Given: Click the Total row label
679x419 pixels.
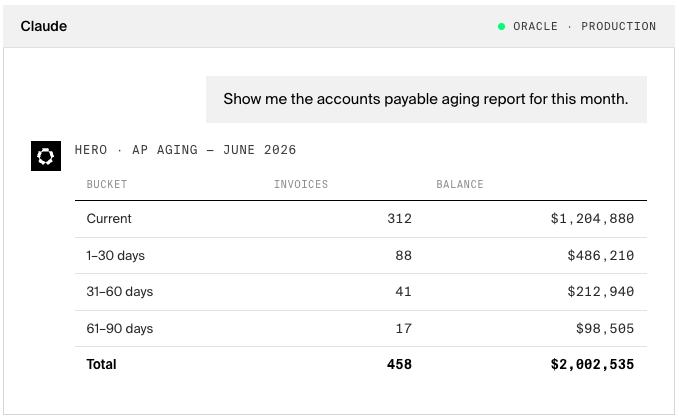Looking at the screenshot, I should (x=101, y=364).
